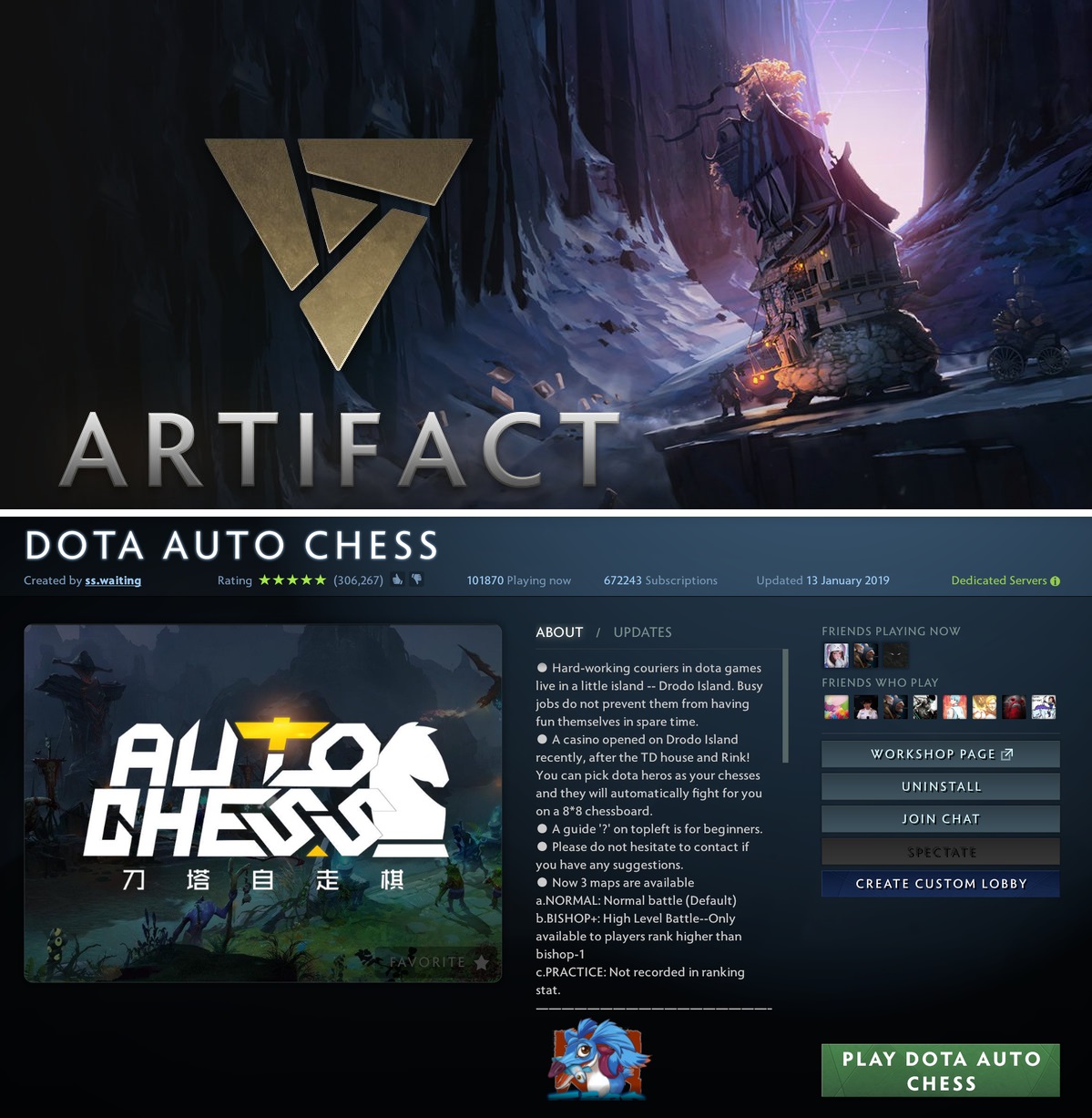Click the thumbs up rating icon

tap(397, 580)
